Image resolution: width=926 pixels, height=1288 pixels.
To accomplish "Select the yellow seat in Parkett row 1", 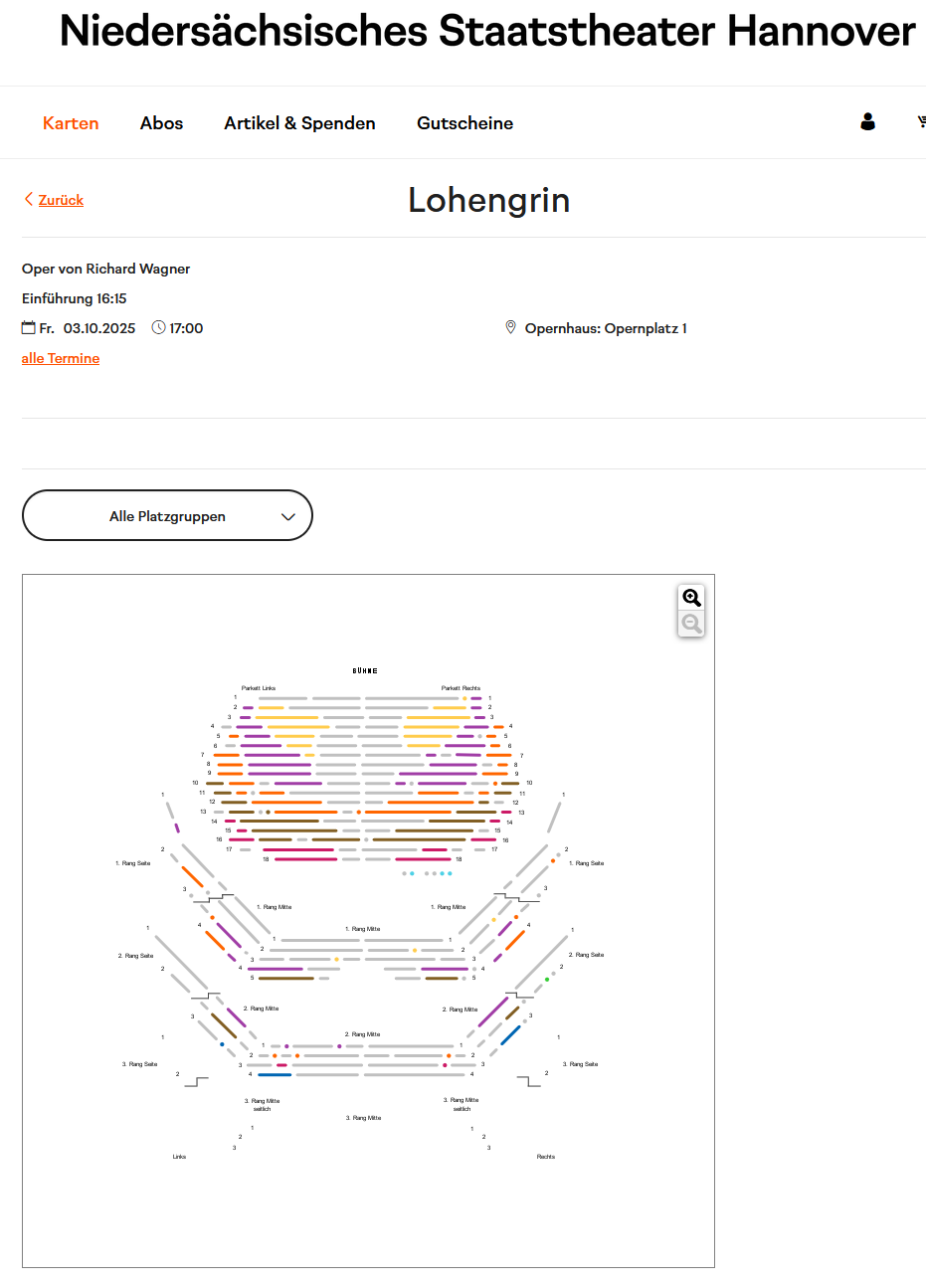I will 464,698.
